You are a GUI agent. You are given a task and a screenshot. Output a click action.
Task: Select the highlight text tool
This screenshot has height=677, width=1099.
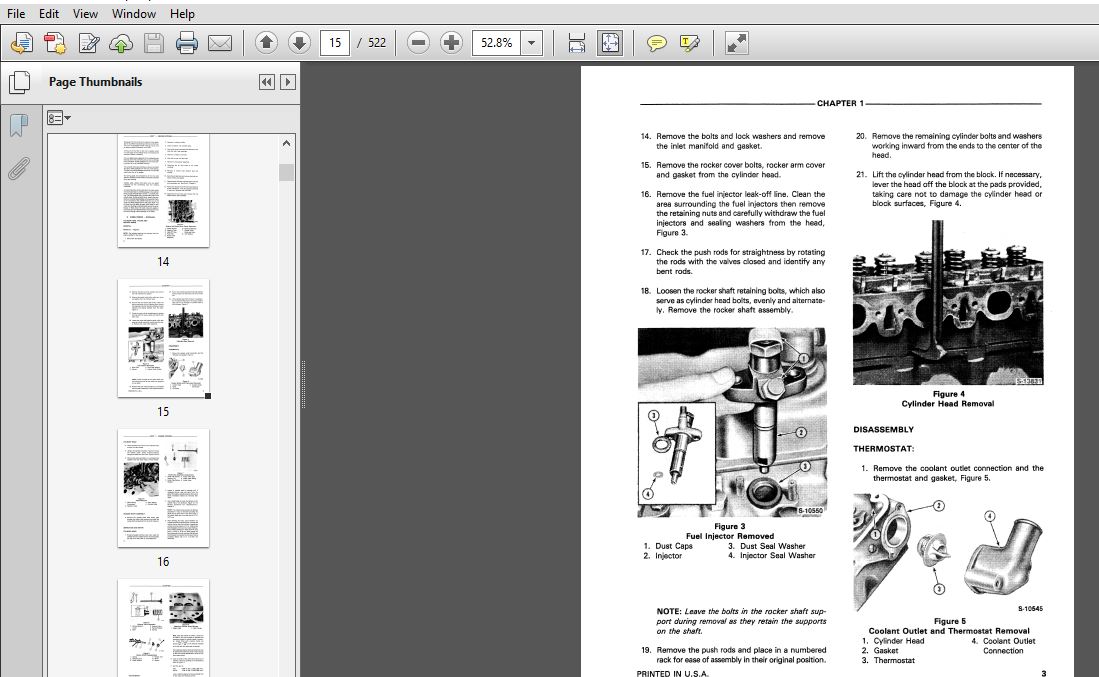coord(689,43)
